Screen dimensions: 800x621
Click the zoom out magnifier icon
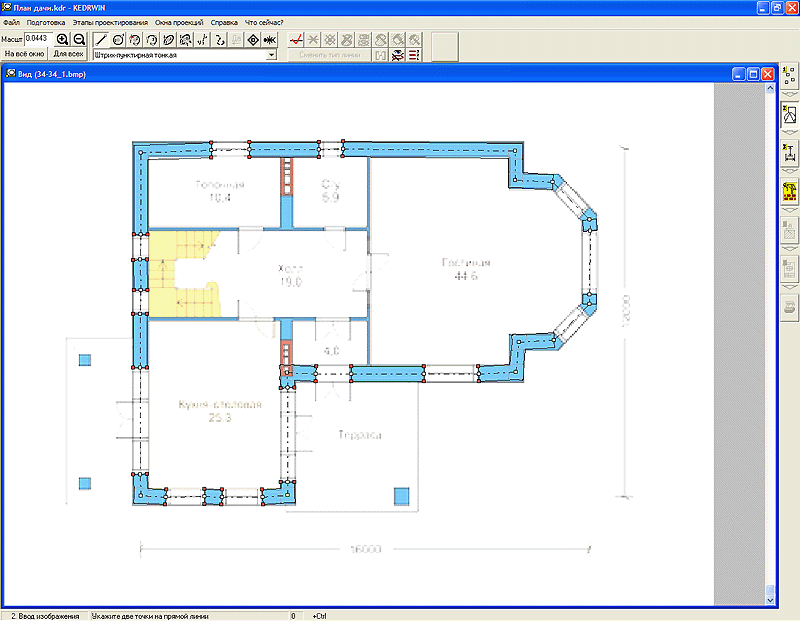[x=79, y=39]
